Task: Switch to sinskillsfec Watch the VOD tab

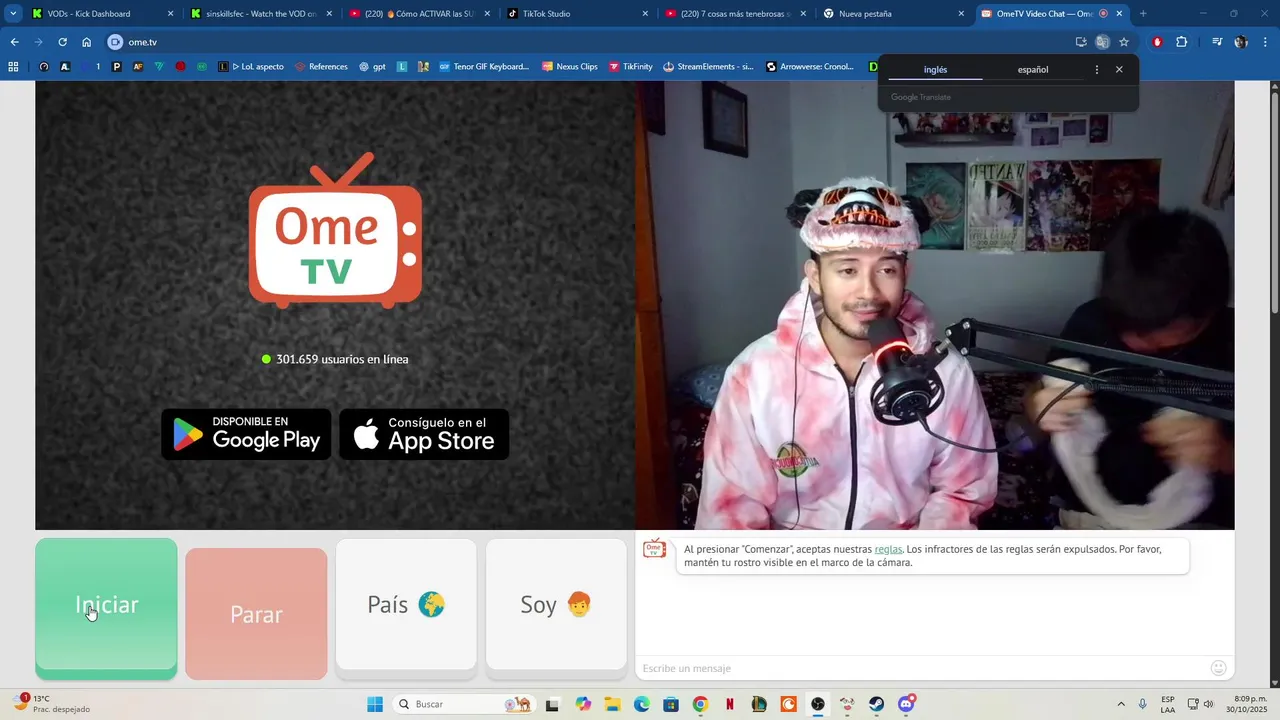Action: point(259,14)
